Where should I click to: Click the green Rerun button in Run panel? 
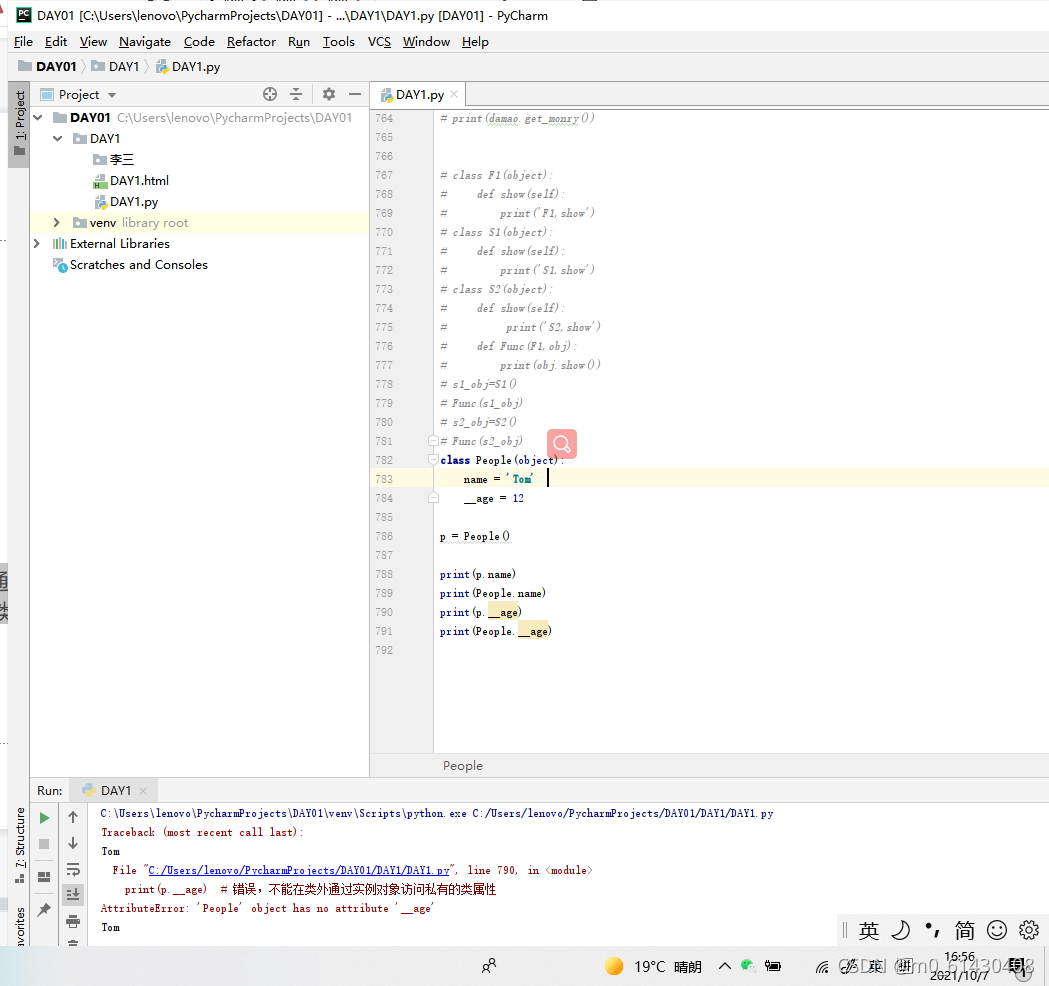44,817
